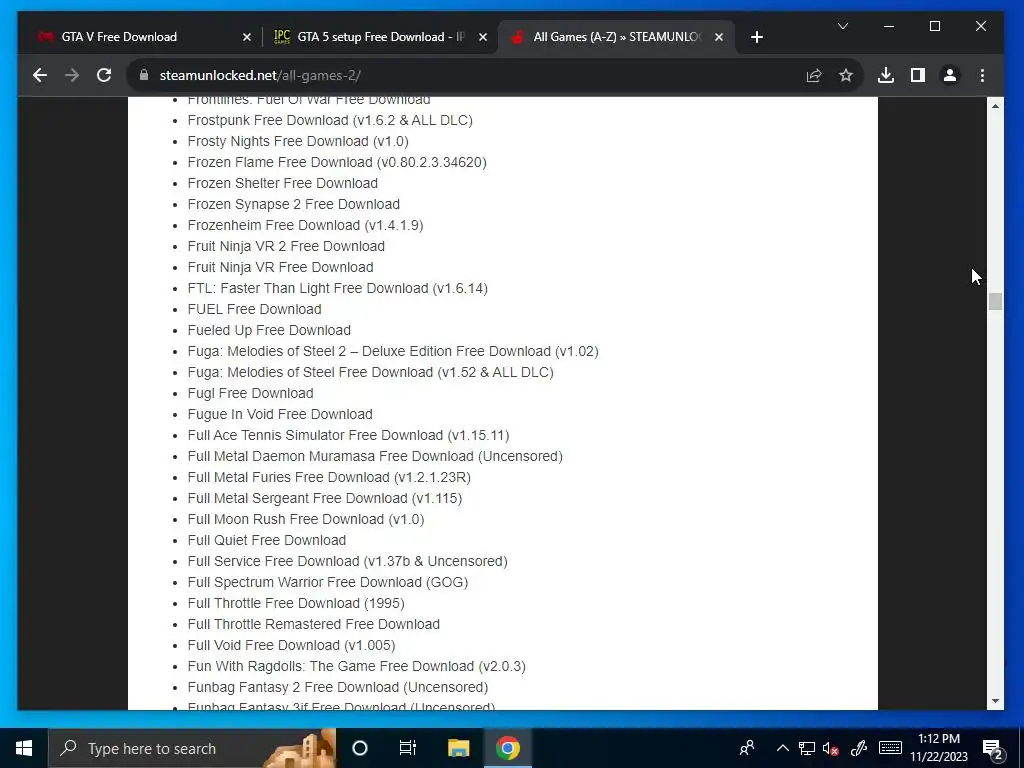Open Full Void Free Download link
The height and width of the screenshot is (768, 1024).
coord(291,645)
